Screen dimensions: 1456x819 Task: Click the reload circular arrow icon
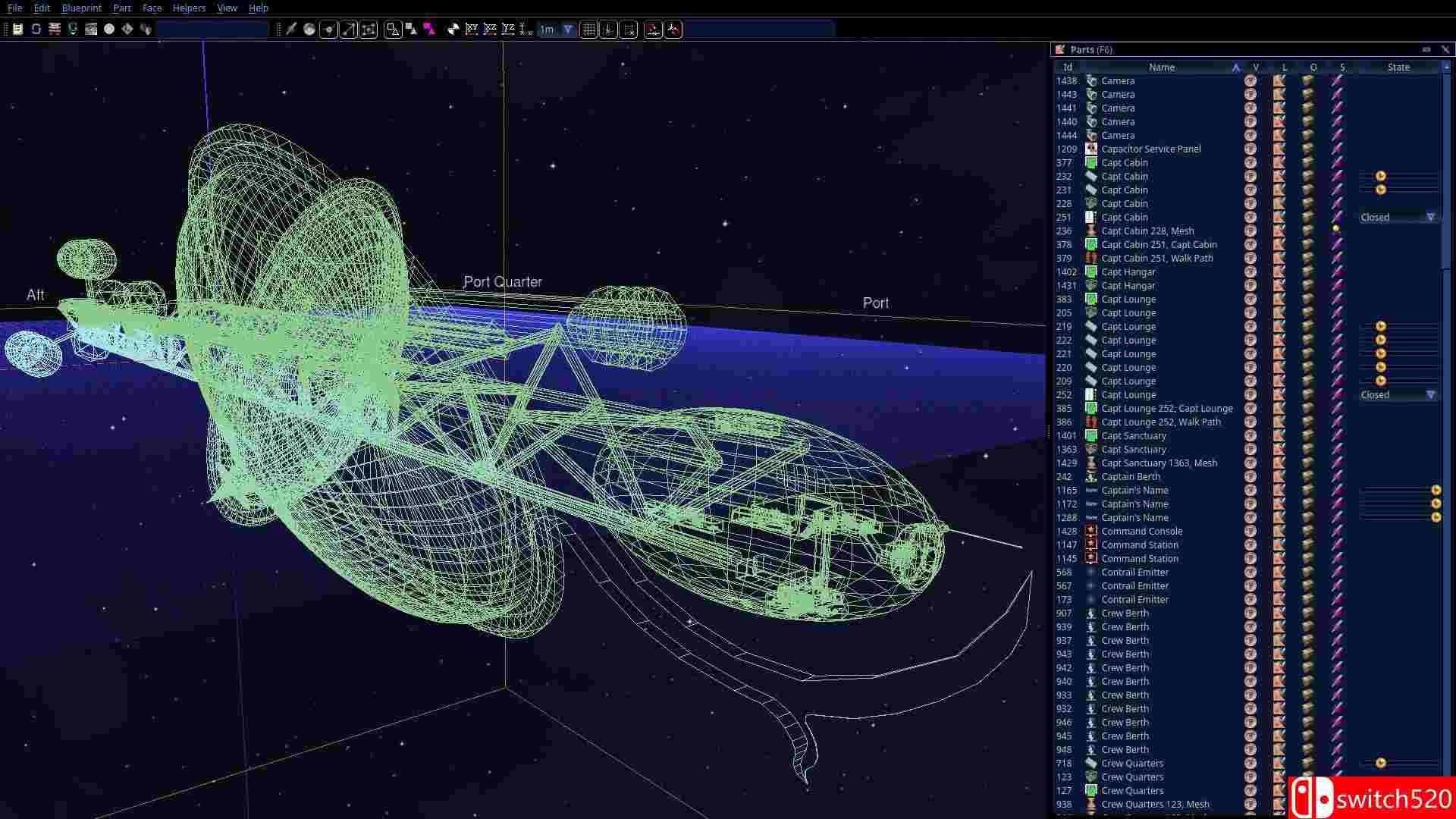point(36,29)
